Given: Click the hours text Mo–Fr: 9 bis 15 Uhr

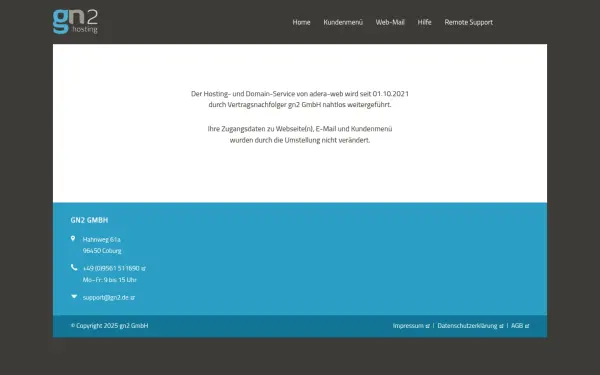Looking at the screenshot, I should click(110, 280).
